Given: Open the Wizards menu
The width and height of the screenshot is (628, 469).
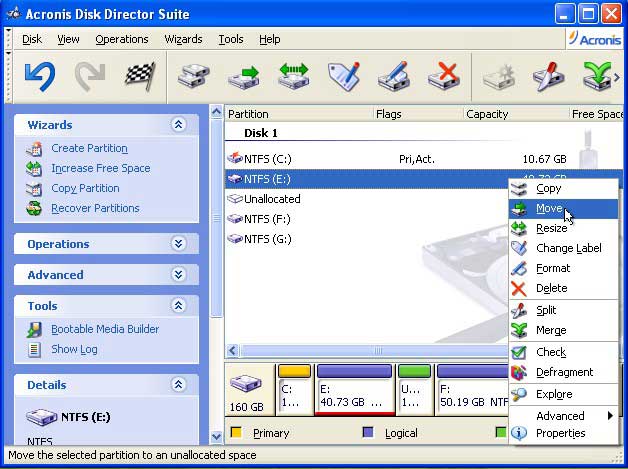Looking at the screenshot, I should [183, 39].
